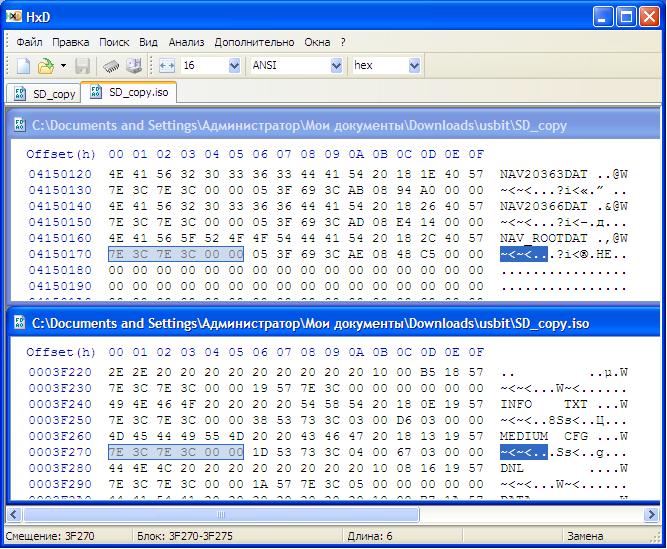Open the Файл menu
The height and width of the screenshot is (549, 667).
[29, 43]
